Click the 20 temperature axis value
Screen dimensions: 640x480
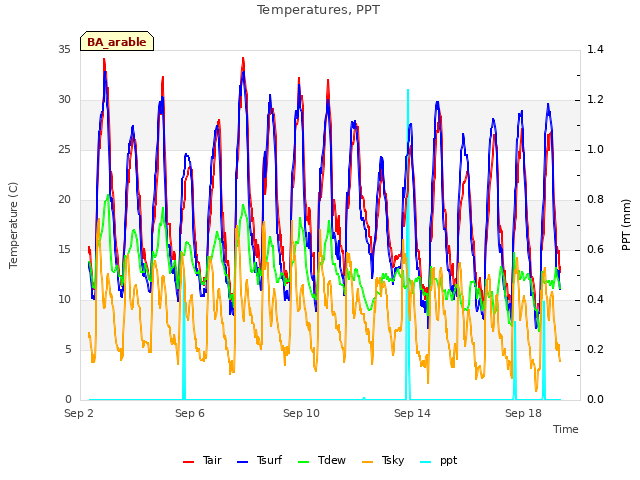point(64,200)
